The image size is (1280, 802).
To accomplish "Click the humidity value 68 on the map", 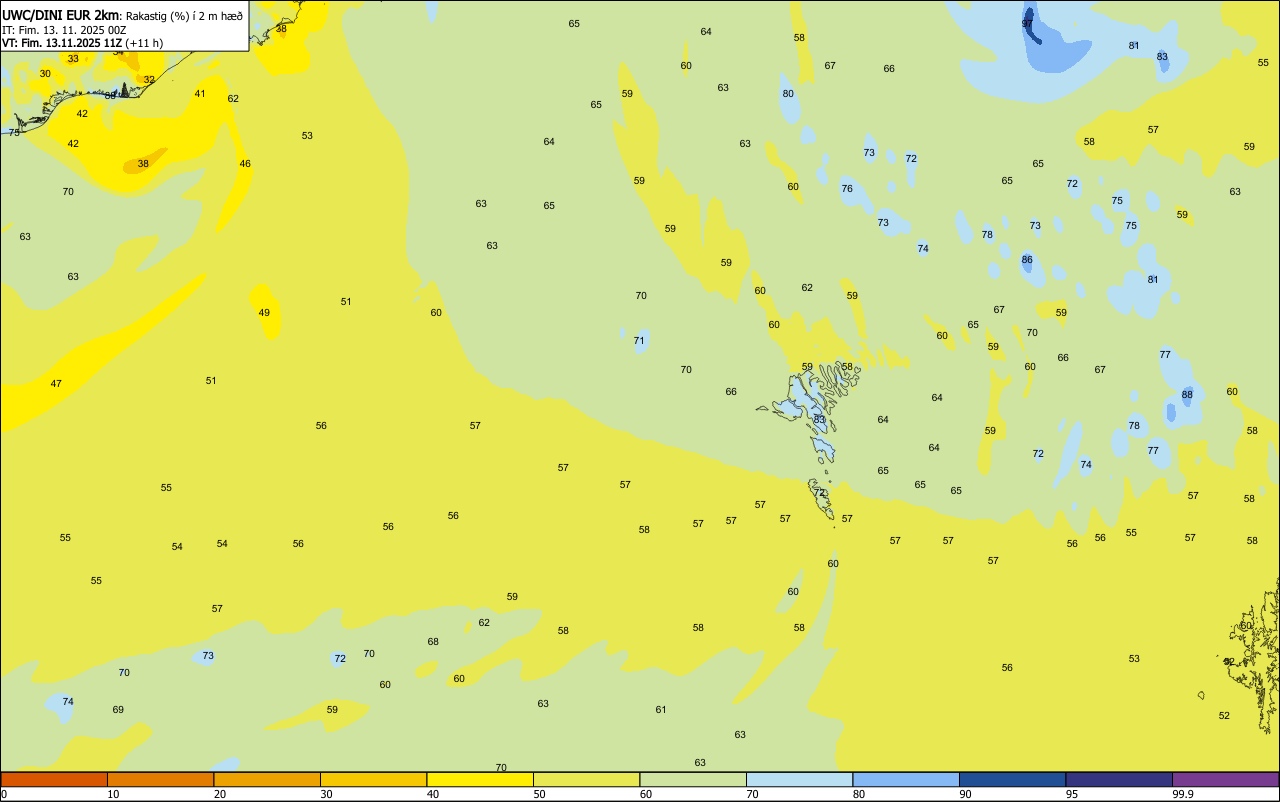I will click(433, 642).
